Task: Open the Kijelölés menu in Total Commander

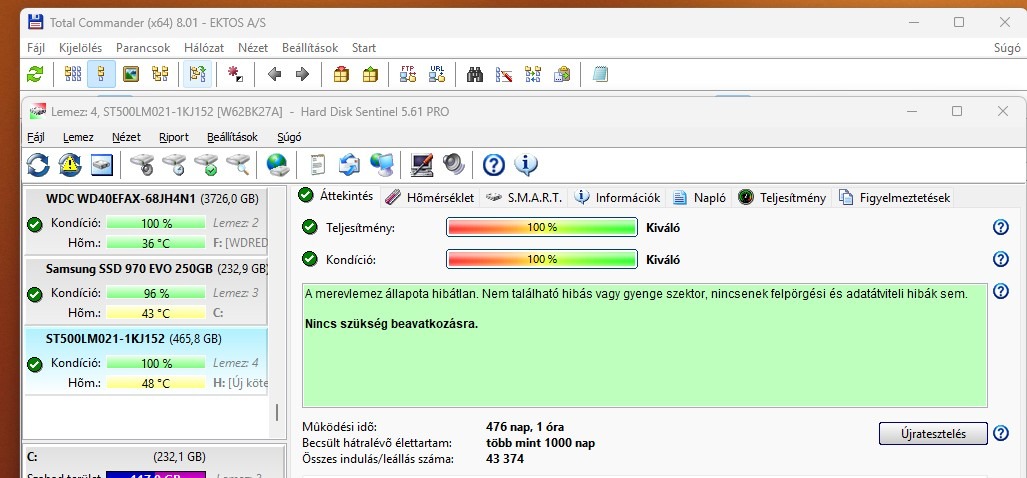Action: pyautogui.click(x=80, y=48)
